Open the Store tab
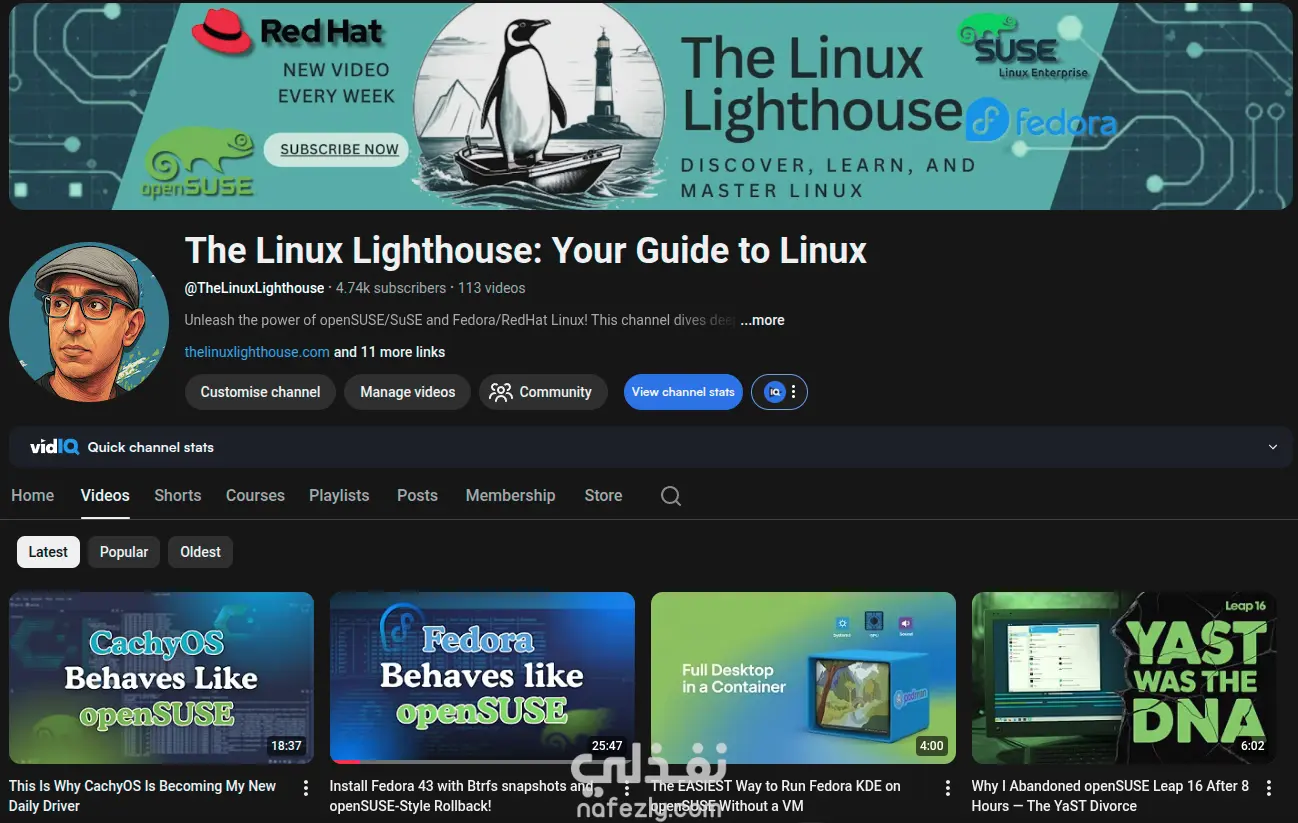The image size is (1298, 823). pyautogui.click(x=603, y=495)
